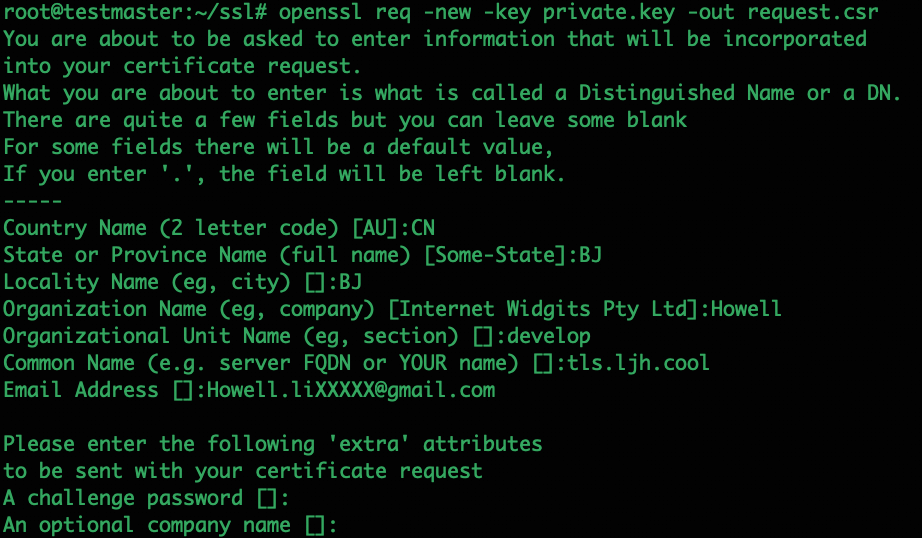Screen dimensions: 922x538
Task: Click the request.csr output filename
Action: [x=813, y=12]
